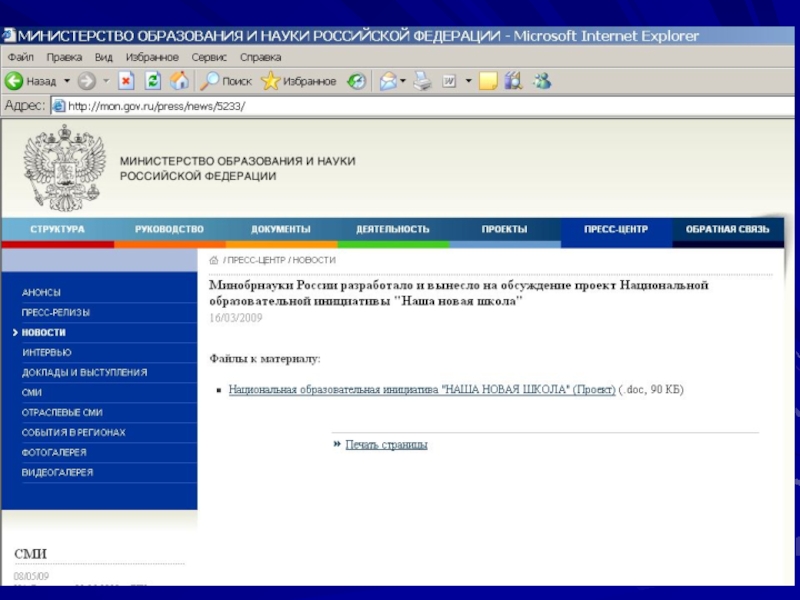
Task: Click the breadcrumb home icon
Action: 214,260
